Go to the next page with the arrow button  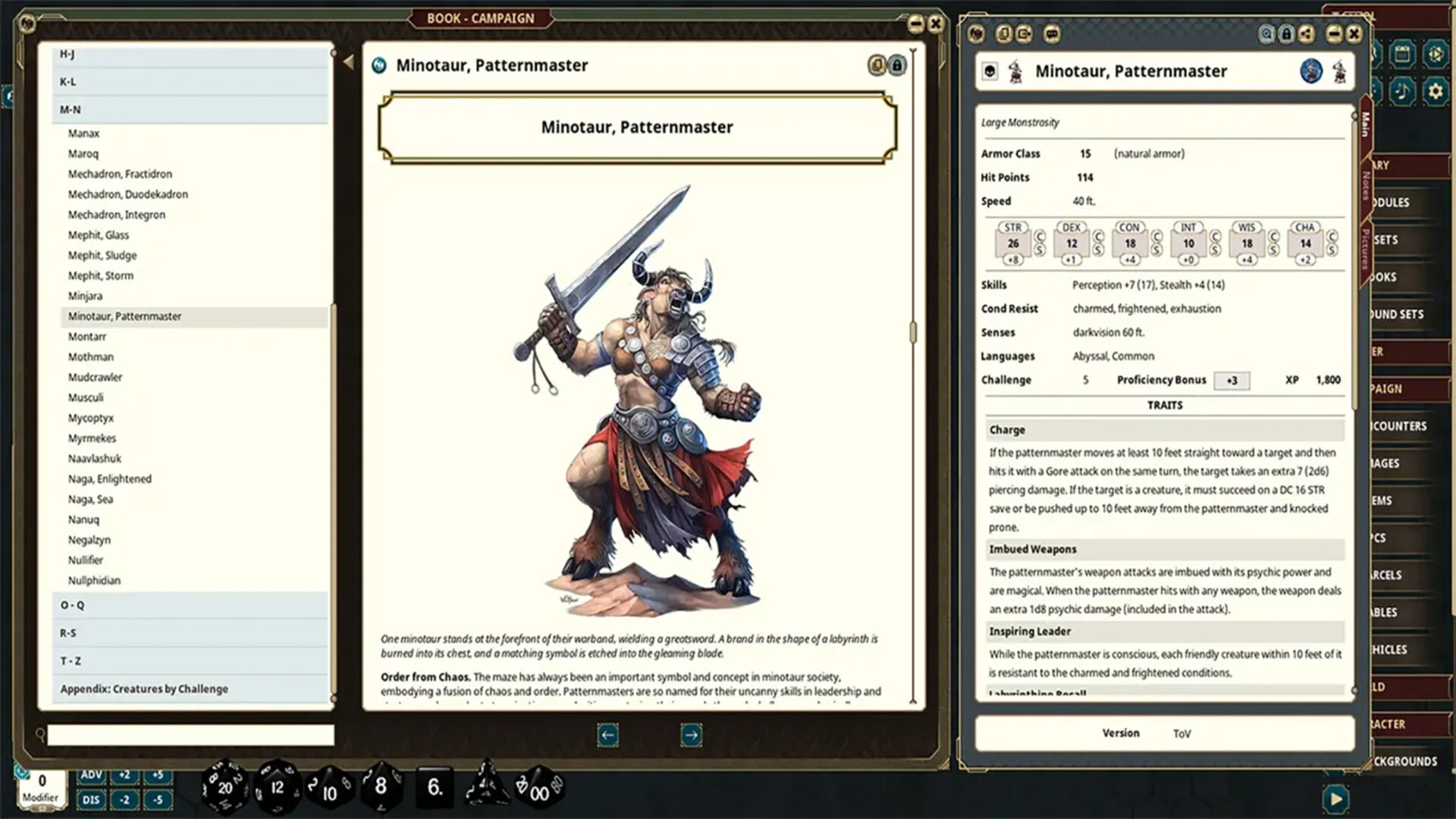pyautogui.click(x=690, y=736)
